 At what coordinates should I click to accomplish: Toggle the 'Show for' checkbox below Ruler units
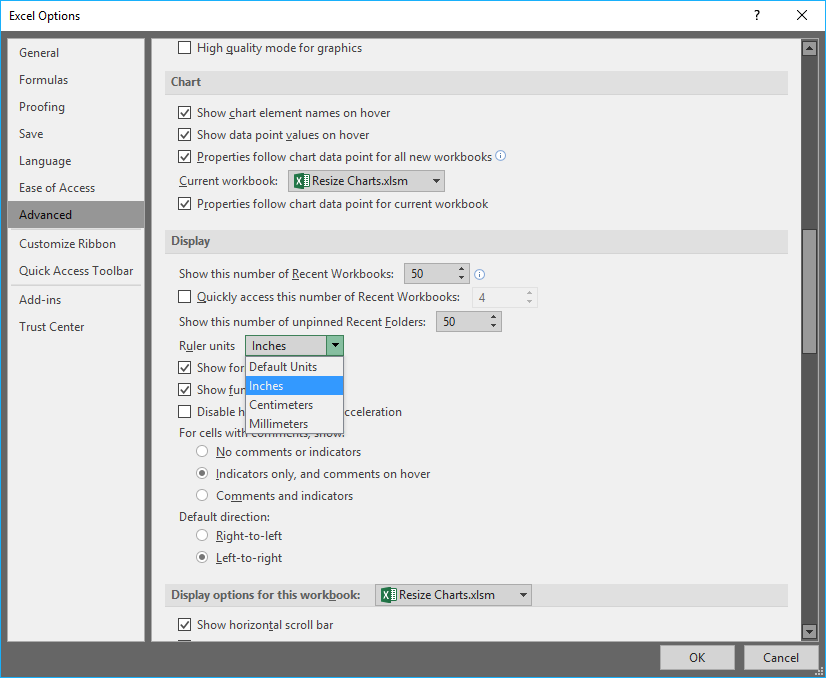(x=184, y=368)
